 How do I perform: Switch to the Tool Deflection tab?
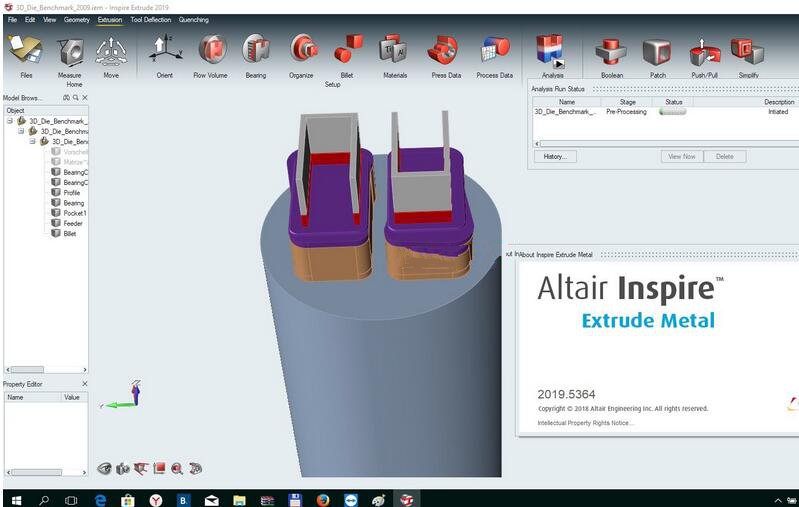coord(150,19)
